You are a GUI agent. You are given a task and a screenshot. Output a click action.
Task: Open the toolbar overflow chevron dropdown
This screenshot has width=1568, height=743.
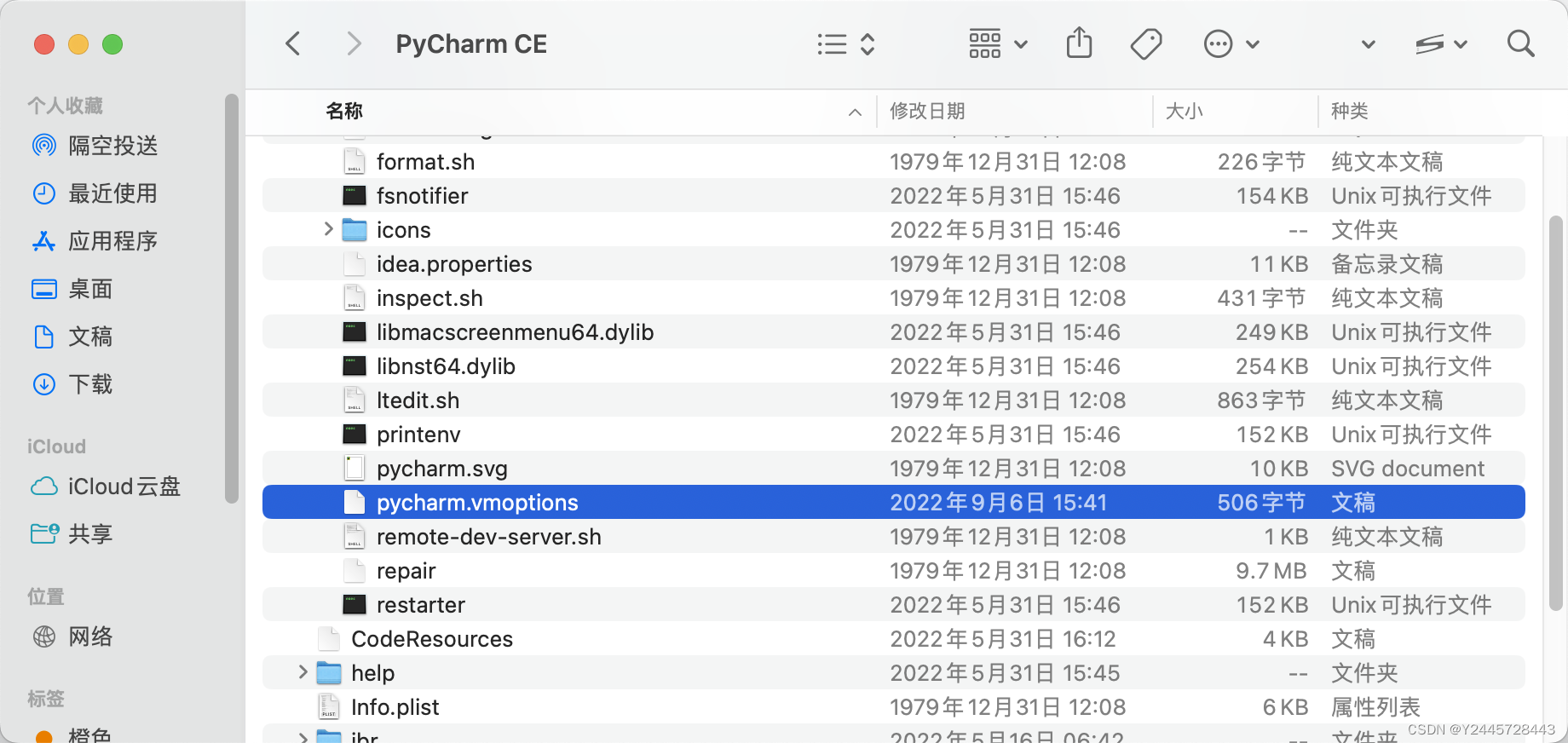point(1369,44)
